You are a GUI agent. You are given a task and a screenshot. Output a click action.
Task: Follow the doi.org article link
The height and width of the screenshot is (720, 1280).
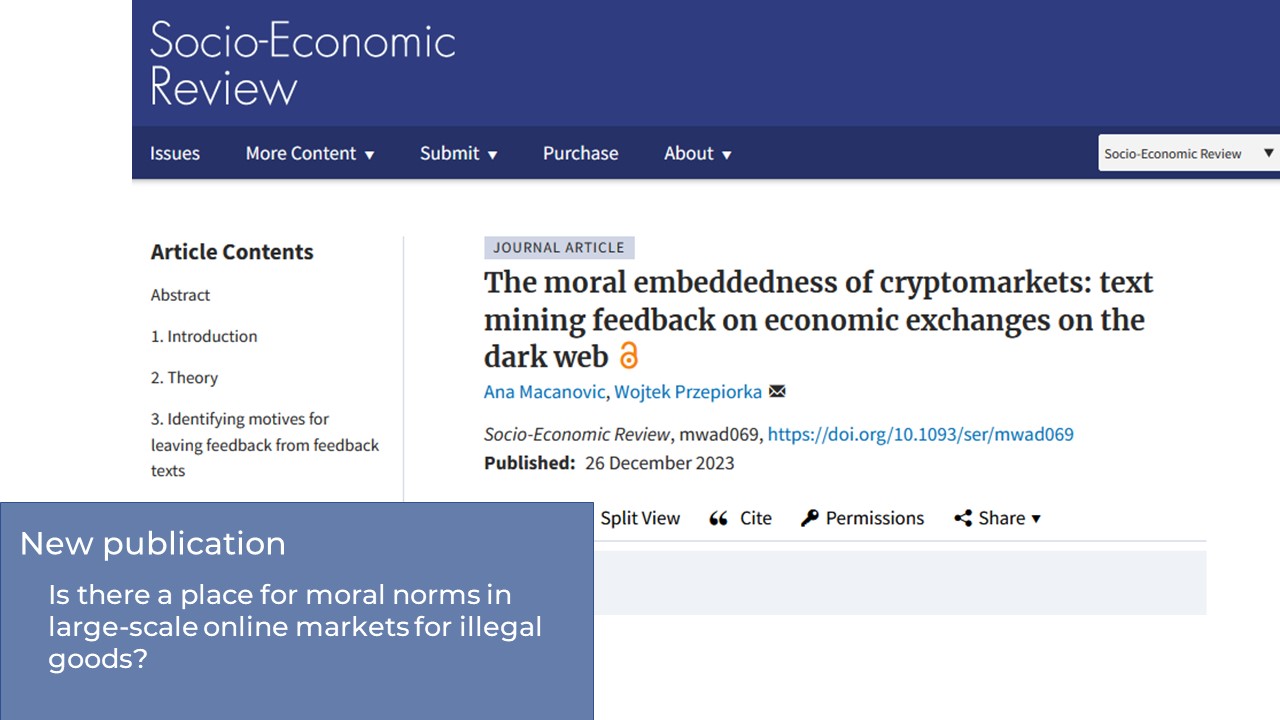(x=920, y=434)
